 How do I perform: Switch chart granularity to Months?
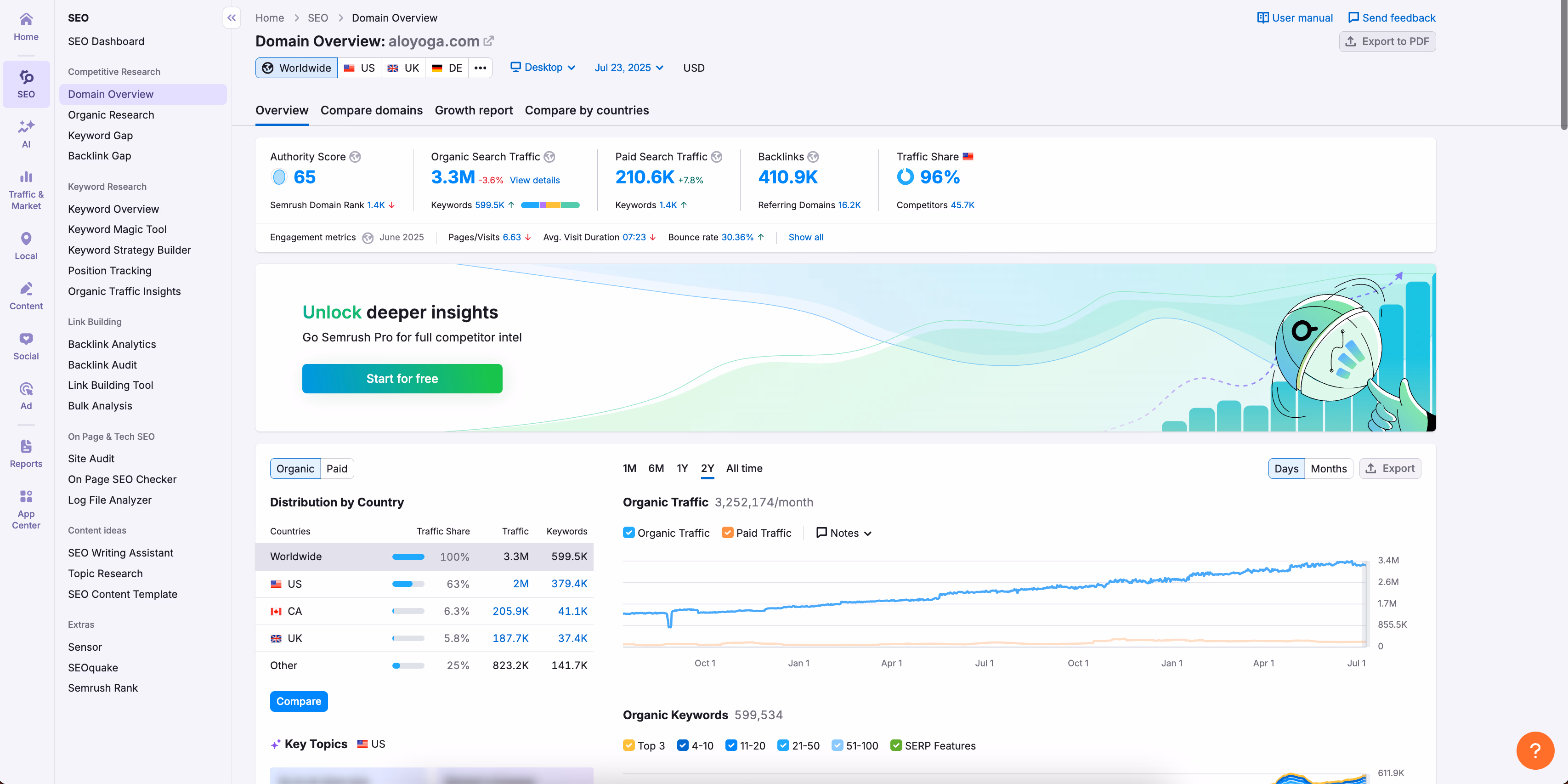(1328, 468)
